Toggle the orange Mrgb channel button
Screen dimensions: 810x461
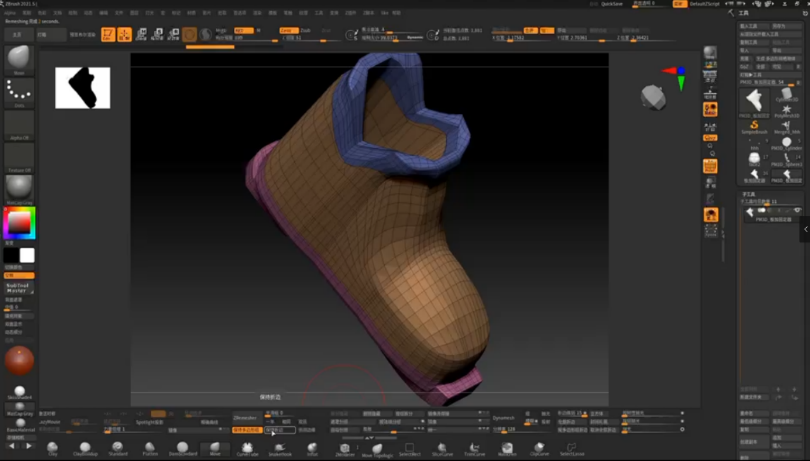pos(243,31)
